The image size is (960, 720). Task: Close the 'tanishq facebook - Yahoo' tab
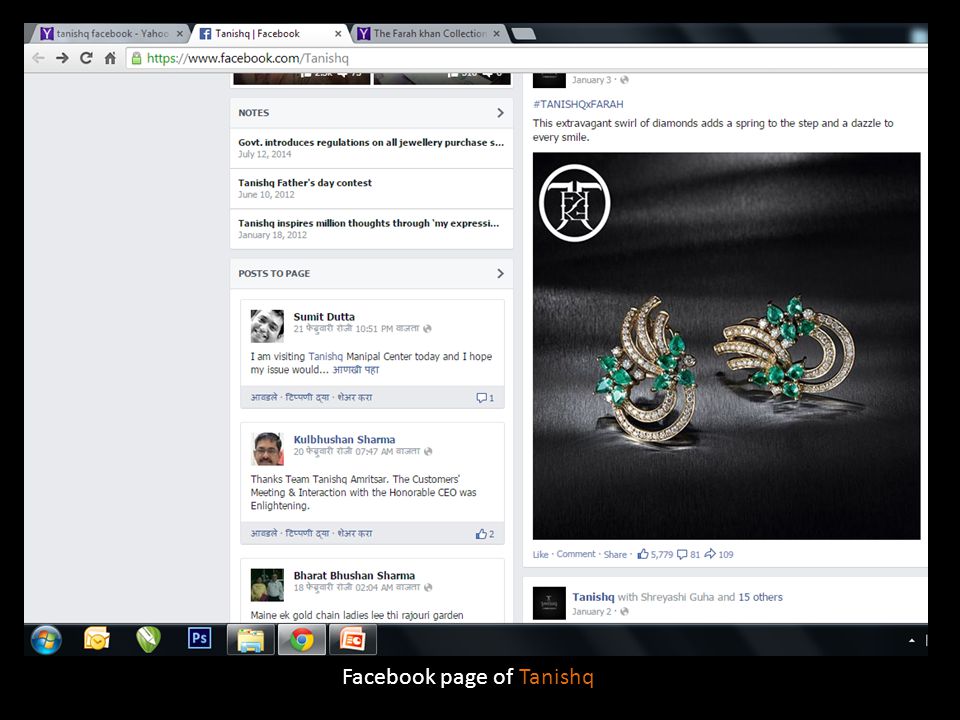coord(179,34)
